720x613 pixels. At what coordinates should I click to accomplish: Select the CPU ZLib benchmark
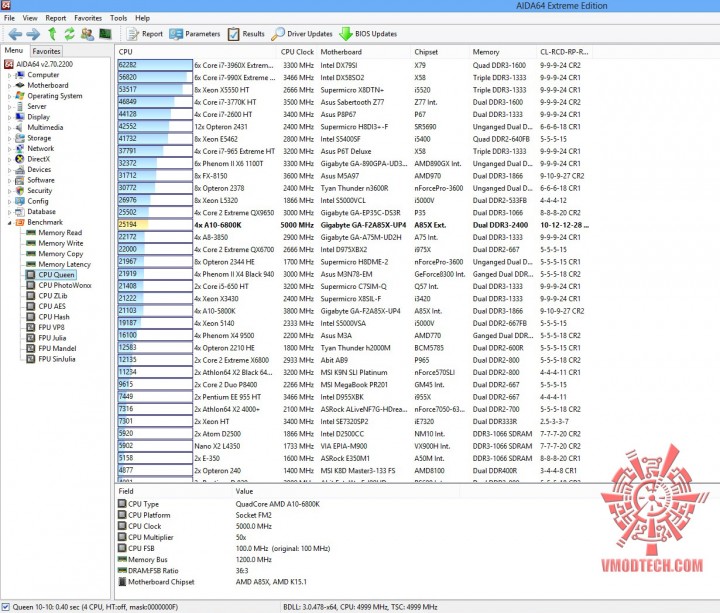pyautogui.click(x=47, y=296)
